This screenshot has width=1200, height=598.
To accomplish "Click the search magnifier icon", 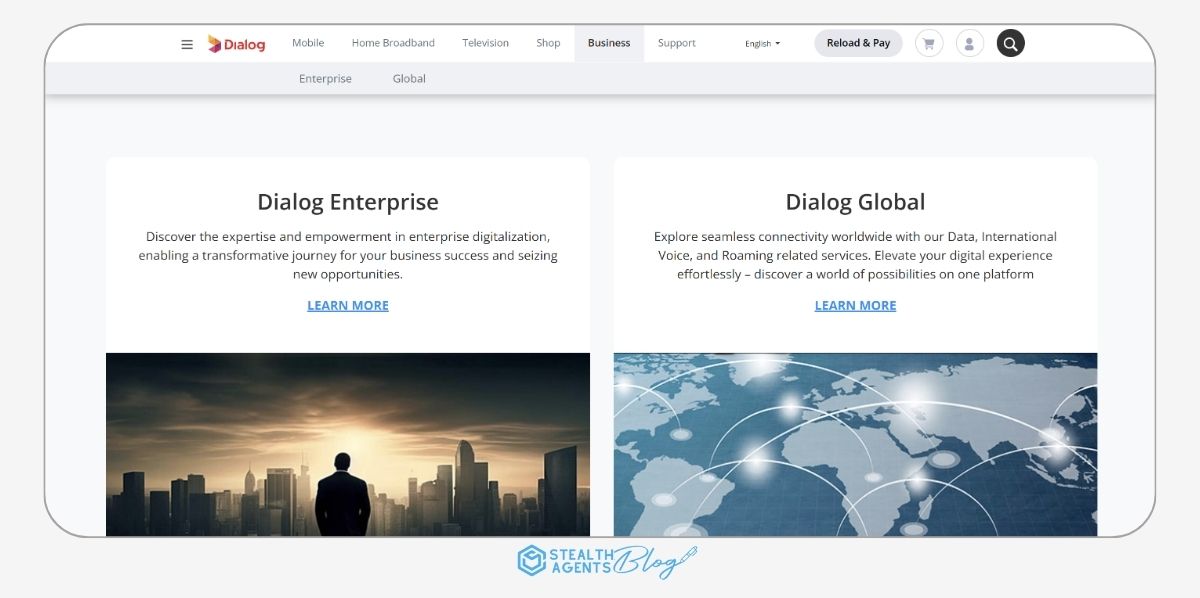I will coord(1010,43).
